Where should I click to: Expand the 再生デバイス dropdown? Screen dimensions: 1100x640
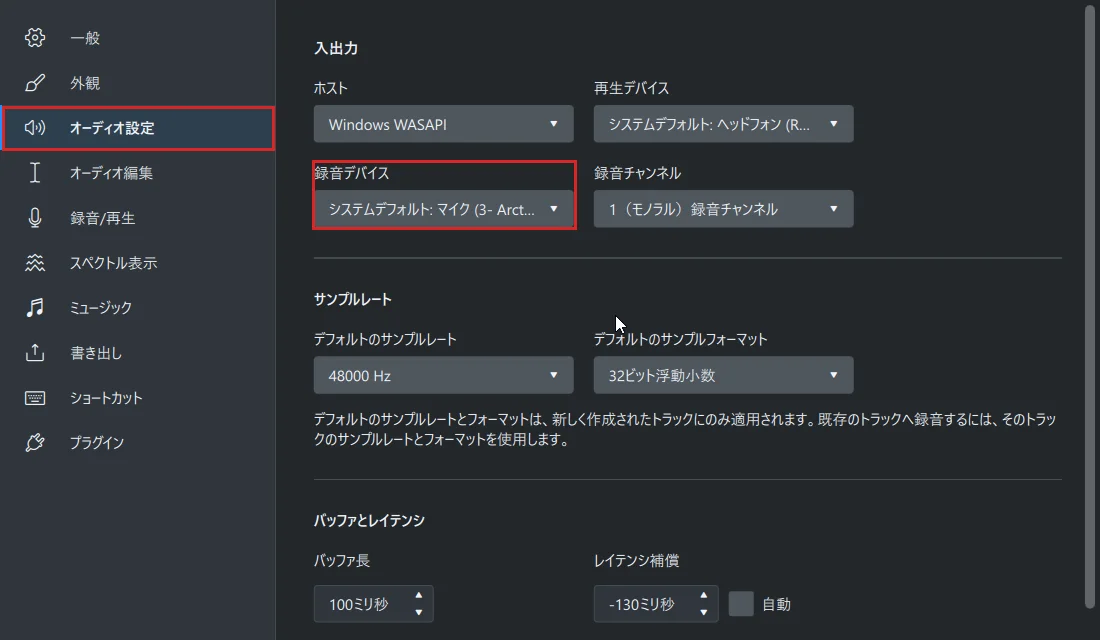click(x=723, y=124)
